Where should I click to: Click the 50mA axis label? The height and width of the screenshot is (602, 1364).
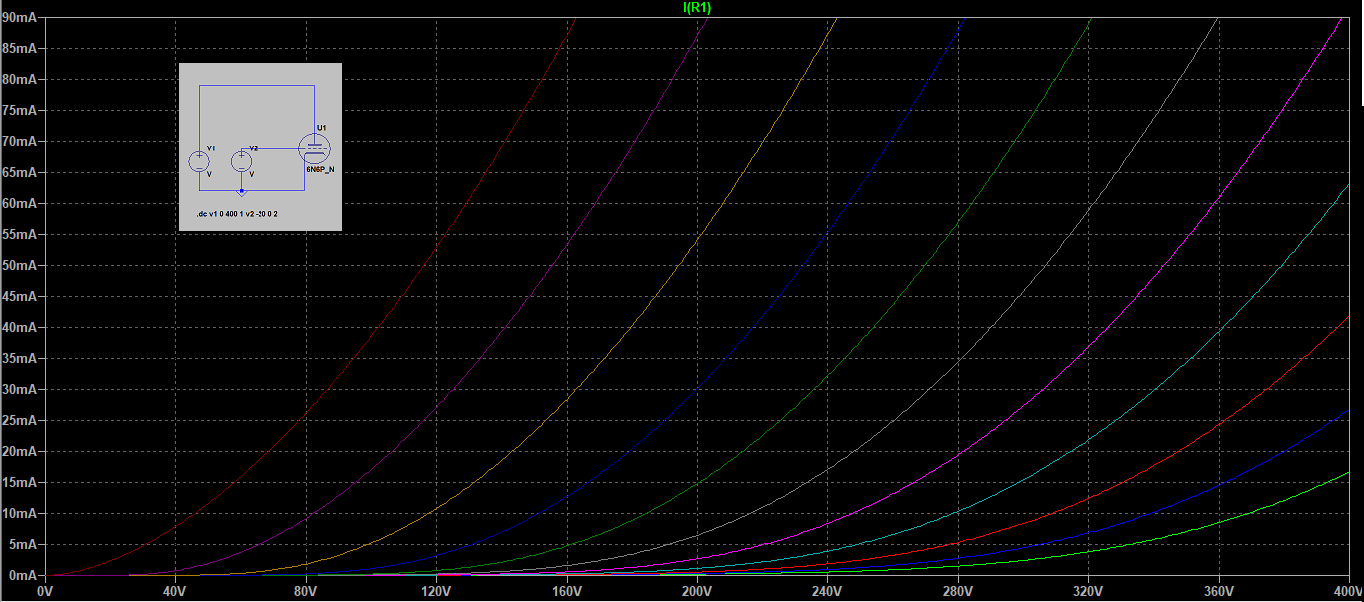point(19,265)
